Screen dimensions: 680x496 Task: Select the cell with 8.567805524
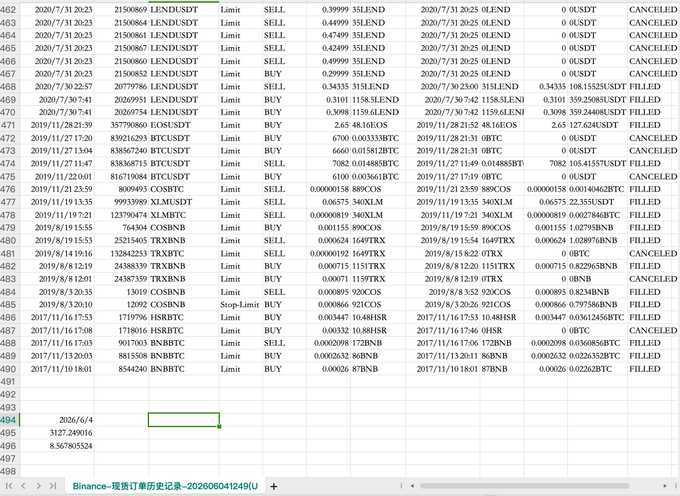click(x=57, y=446)
